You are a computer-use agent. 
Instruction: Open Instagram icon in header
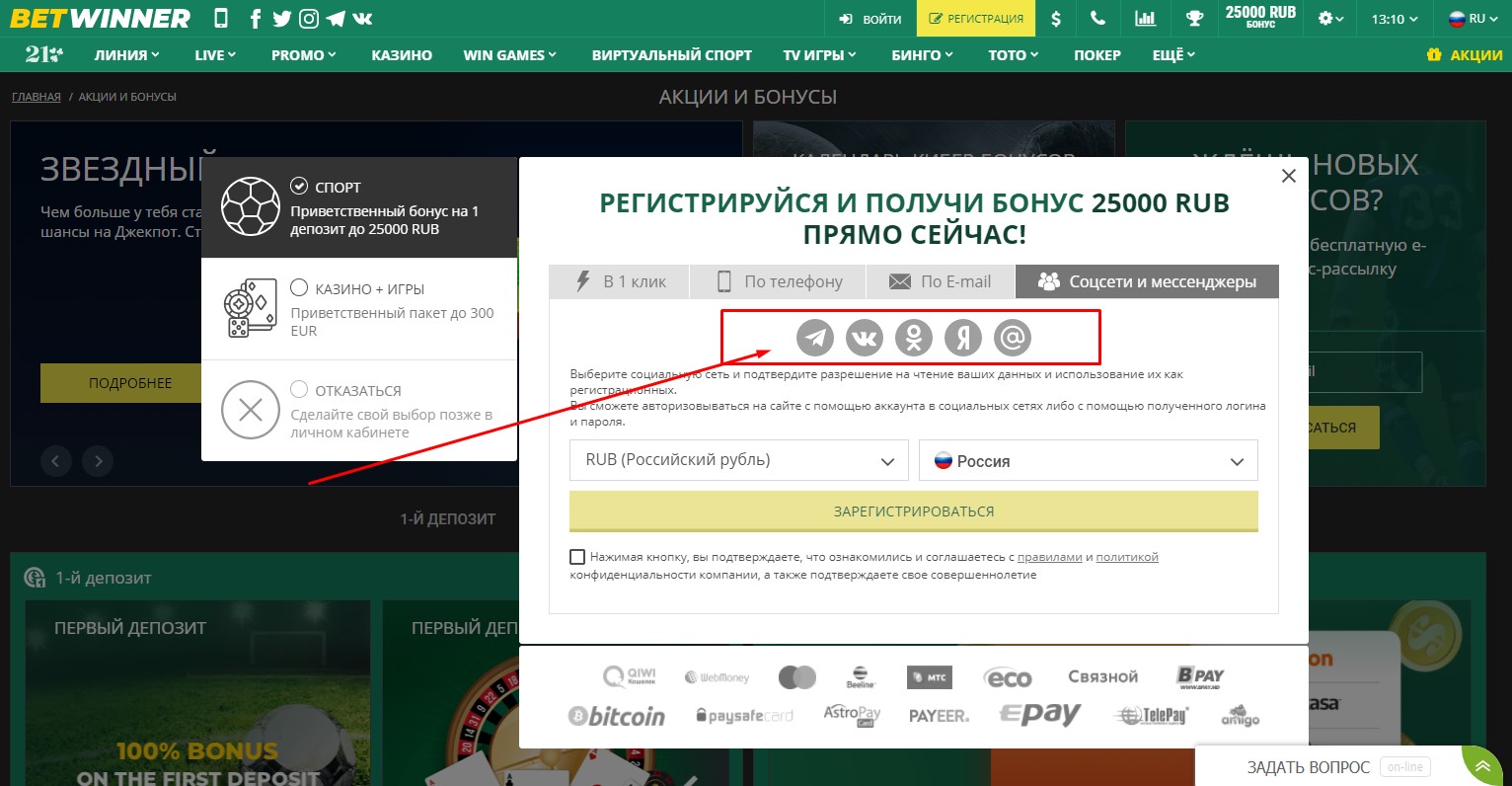tap(309, 18)
